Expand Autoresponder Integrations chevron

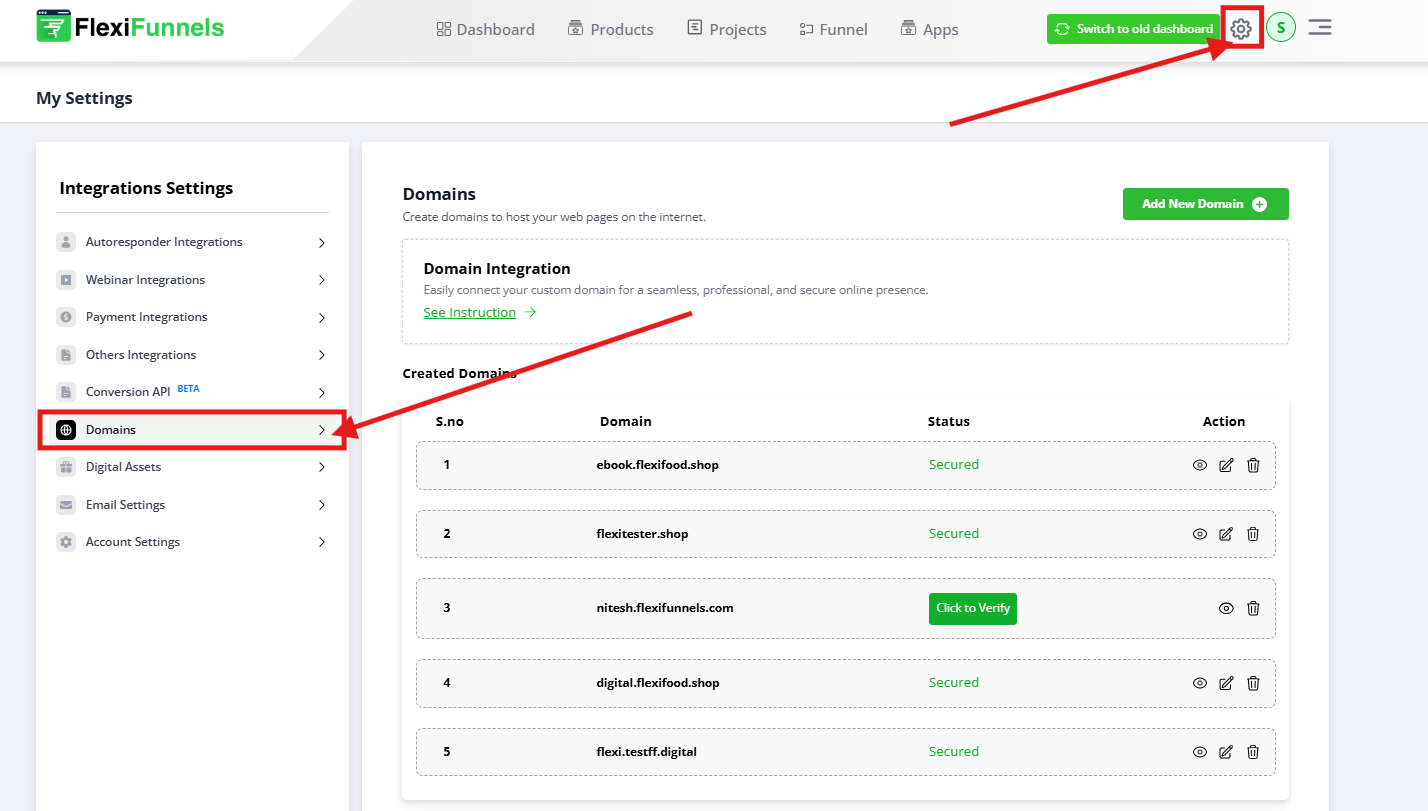tap(321, 242)
